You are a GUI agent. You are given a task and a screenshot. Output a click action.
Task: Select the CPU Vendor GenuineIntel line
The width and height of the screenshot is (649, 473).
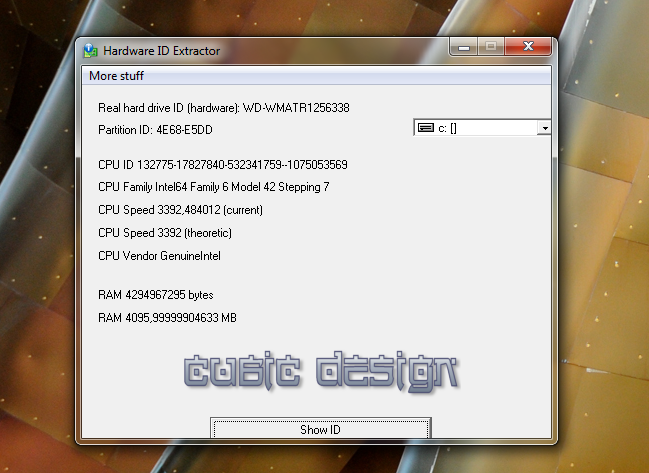pyautogui.click(x=159, y=256)
